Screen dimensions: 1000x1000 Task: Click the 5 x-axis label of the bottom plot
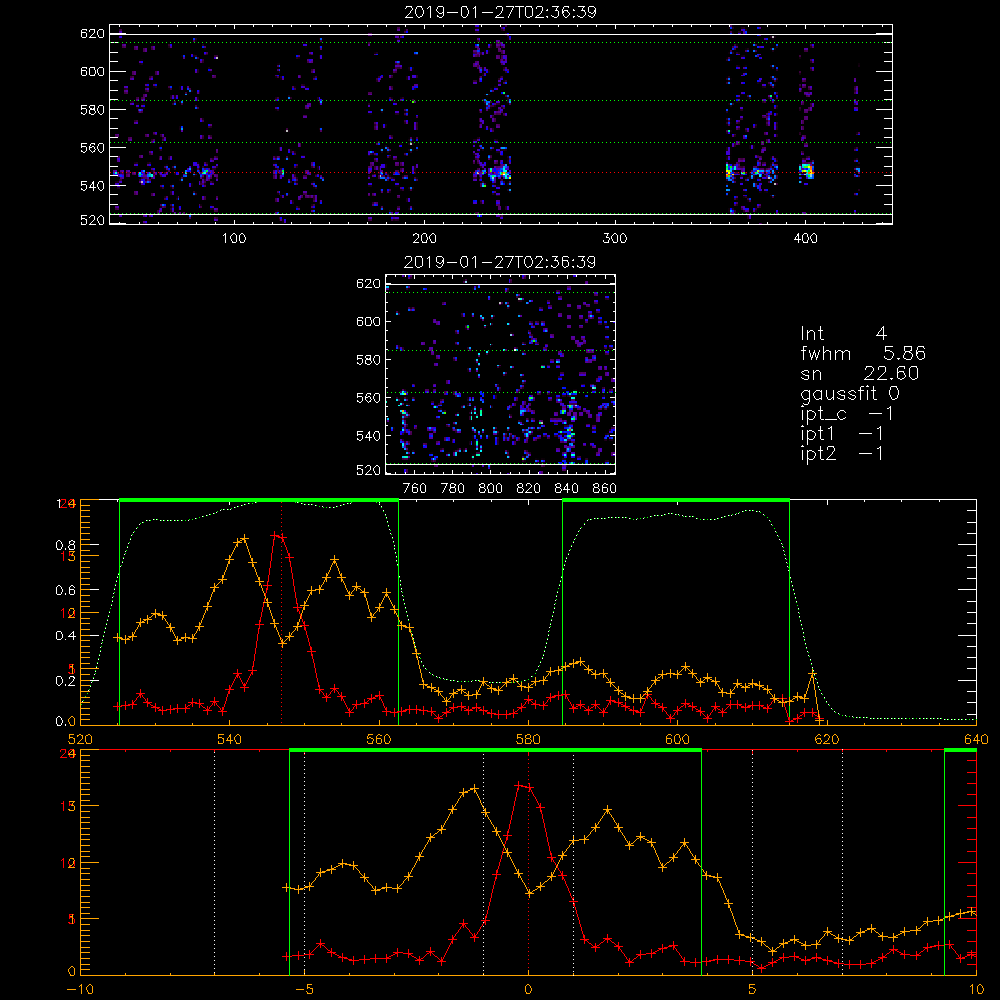coord(752,989)
